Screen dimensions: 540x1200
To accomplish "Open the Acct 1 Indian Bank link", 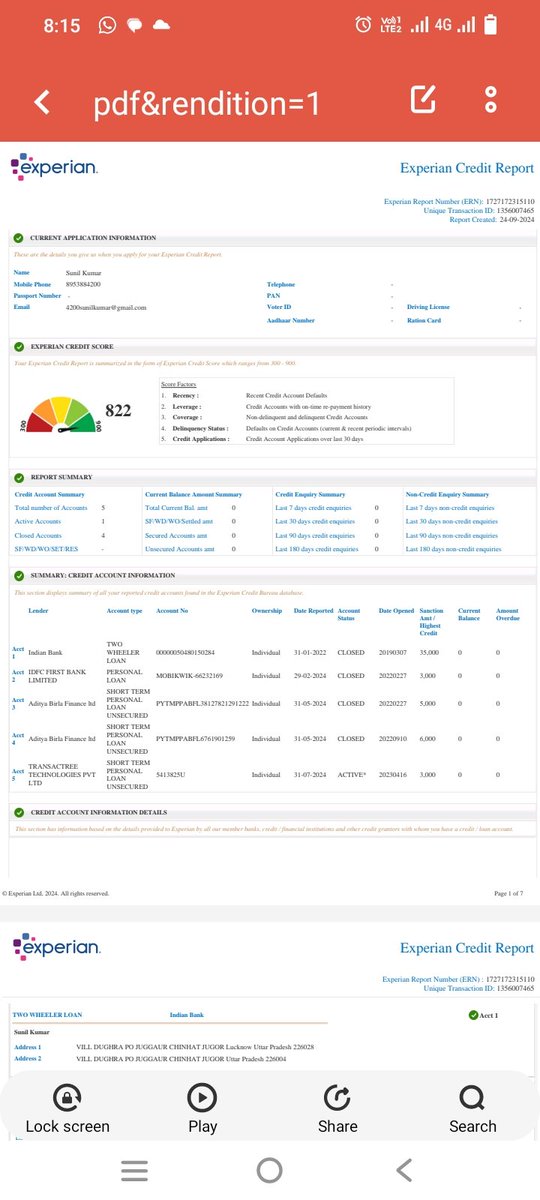I will click(x=18, y=652).
